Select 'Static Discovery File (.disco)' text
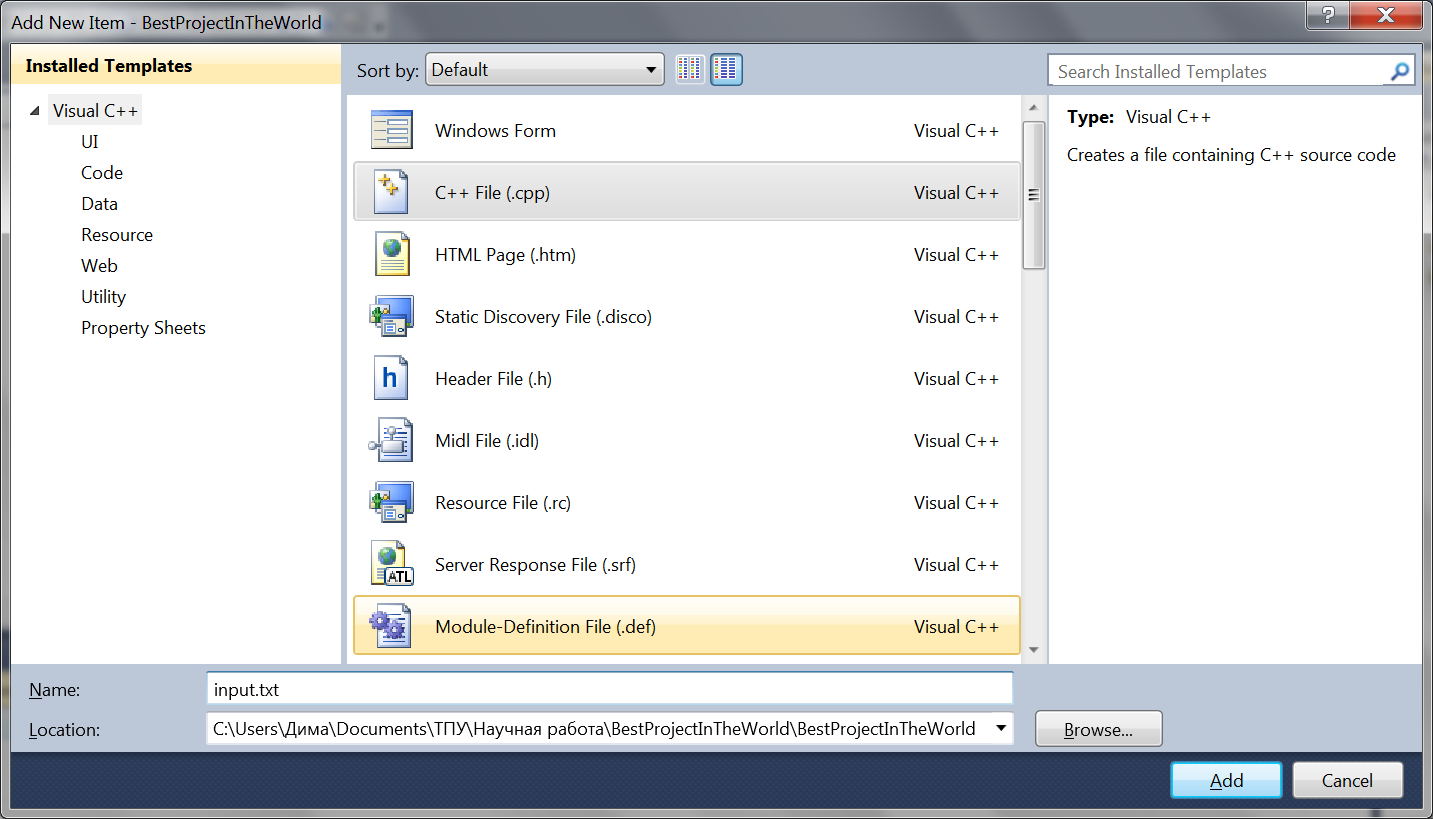 point(543,317)
